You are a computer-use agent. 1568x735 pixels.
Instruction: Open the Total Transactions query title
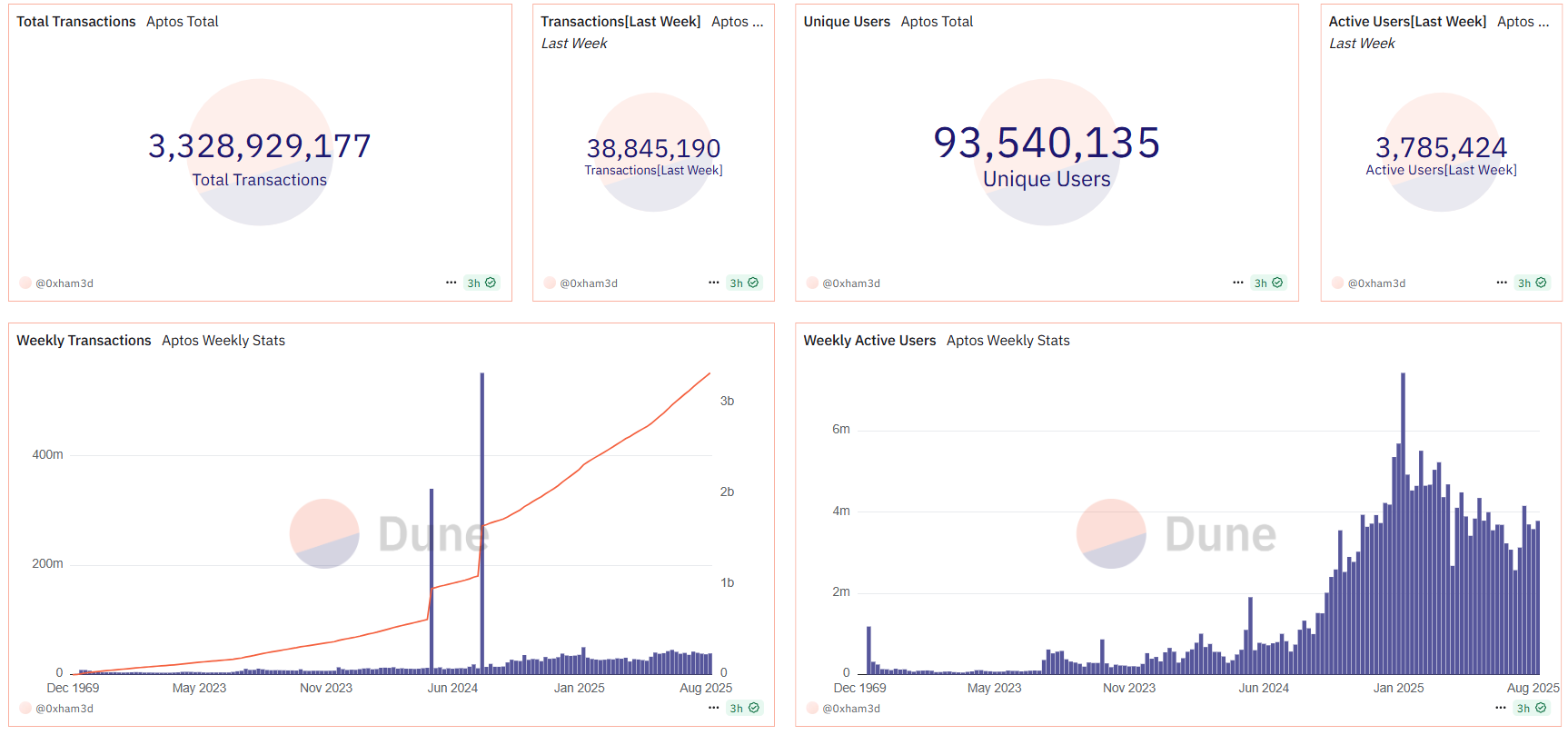tap(76, 22)
